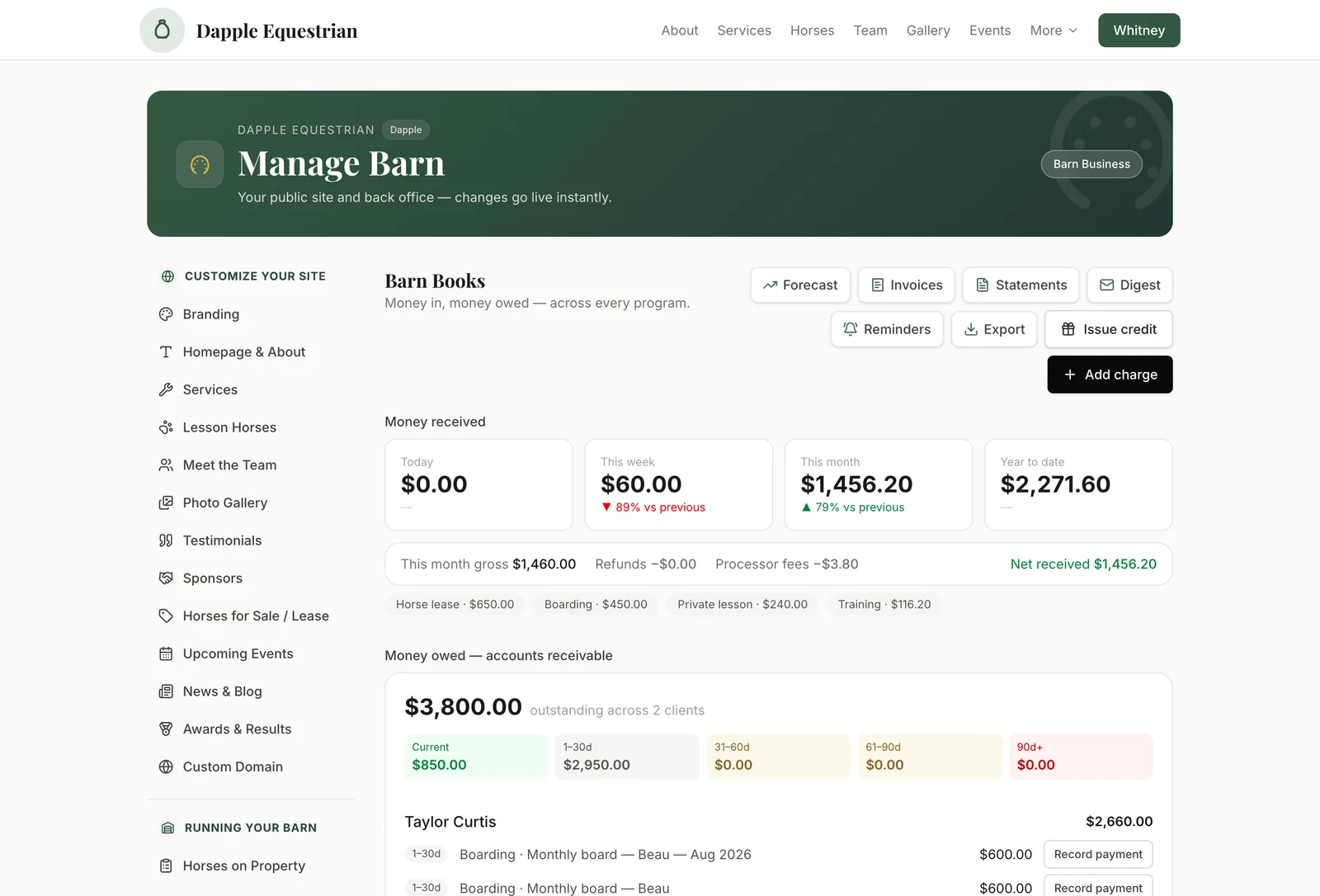
Task: Click the Dapple tag in banner
Action: [x=406, y=130]
